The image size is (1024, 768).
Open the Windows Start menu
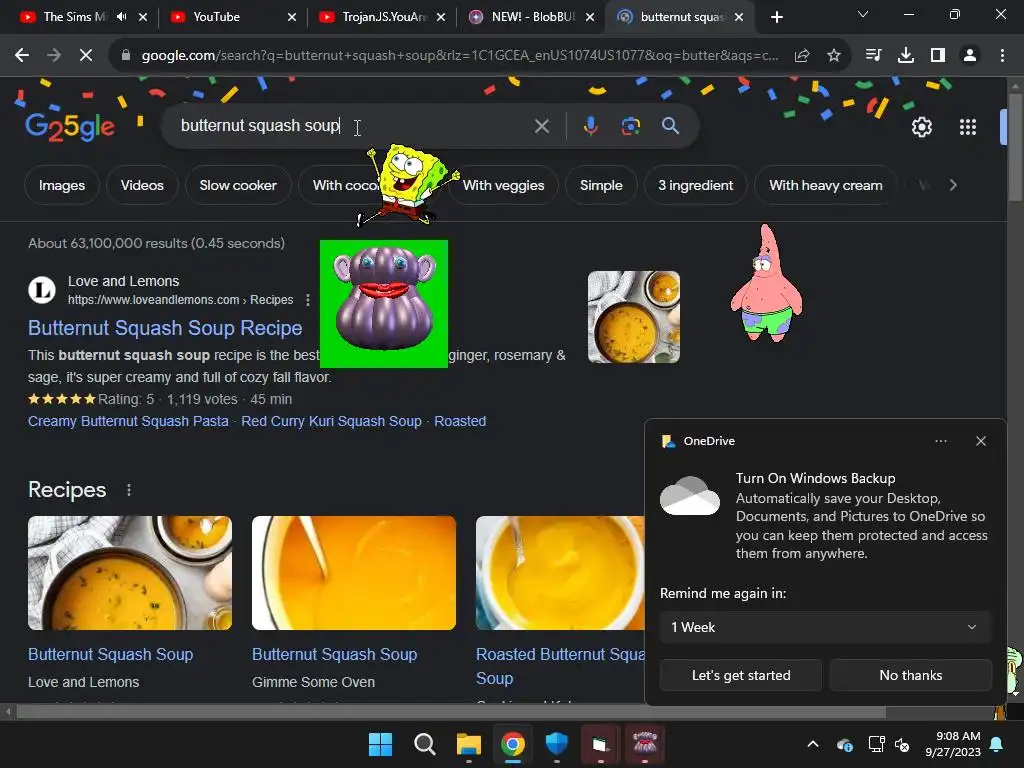pyautogui.click(x=380, y=744)
